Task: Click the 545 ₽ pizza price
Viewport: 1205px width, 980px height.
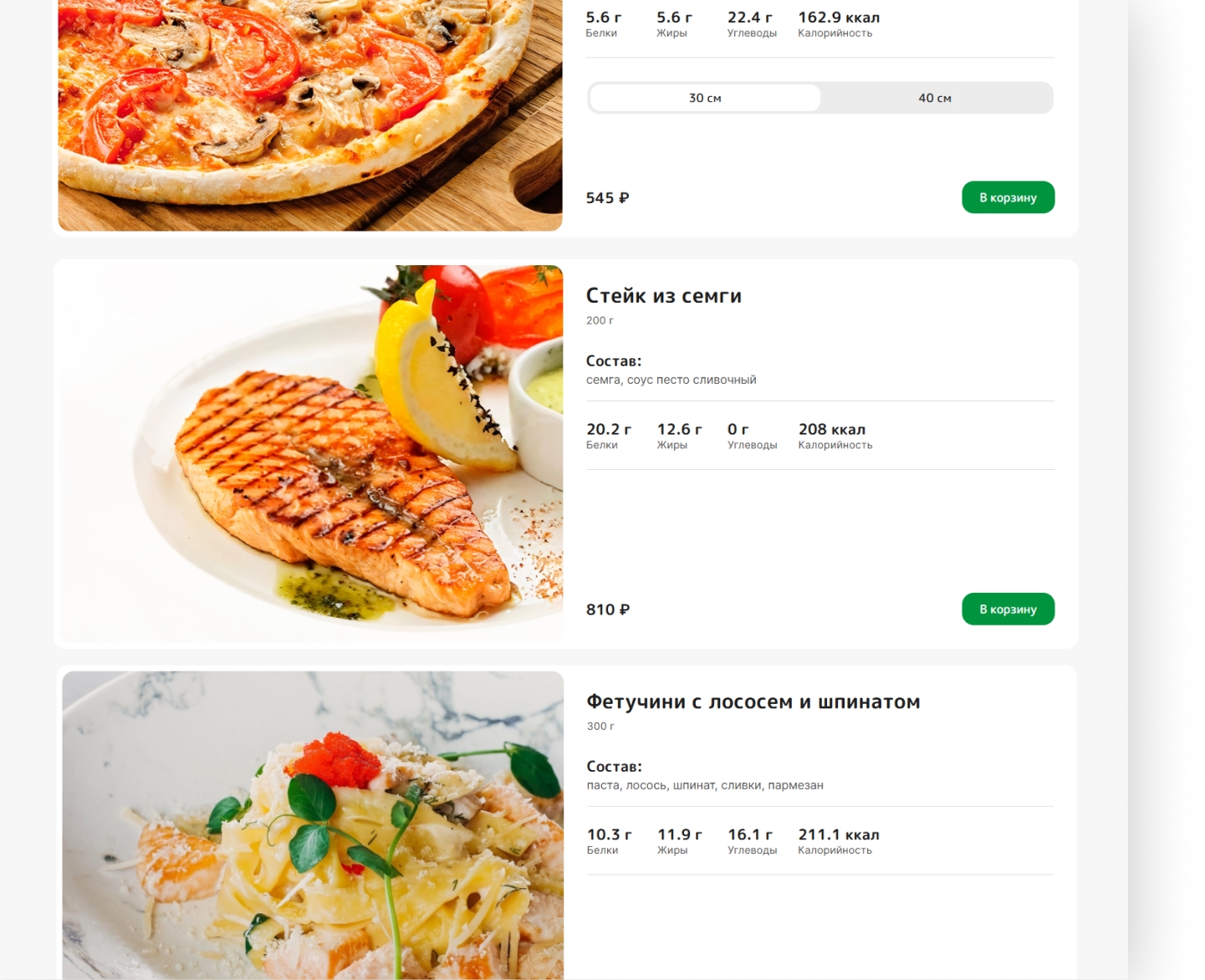Action: (x=608, y=198)
